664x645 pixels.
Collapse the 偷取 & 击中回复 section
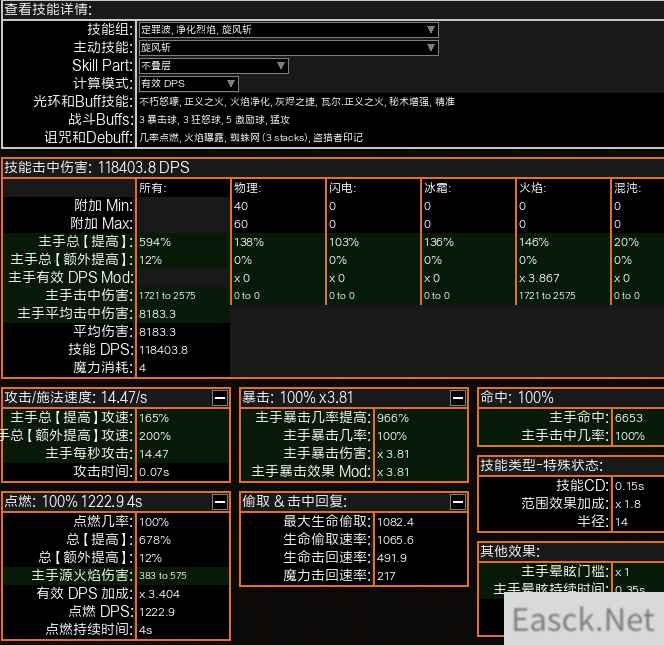[x=457, y=501]
